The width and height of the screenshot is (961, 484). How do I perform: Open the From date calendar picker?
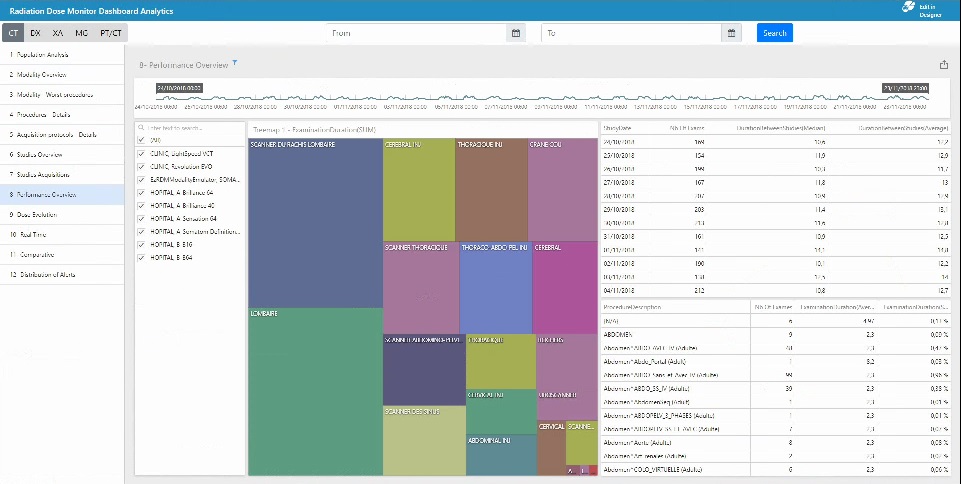click(x=516, y=33)
